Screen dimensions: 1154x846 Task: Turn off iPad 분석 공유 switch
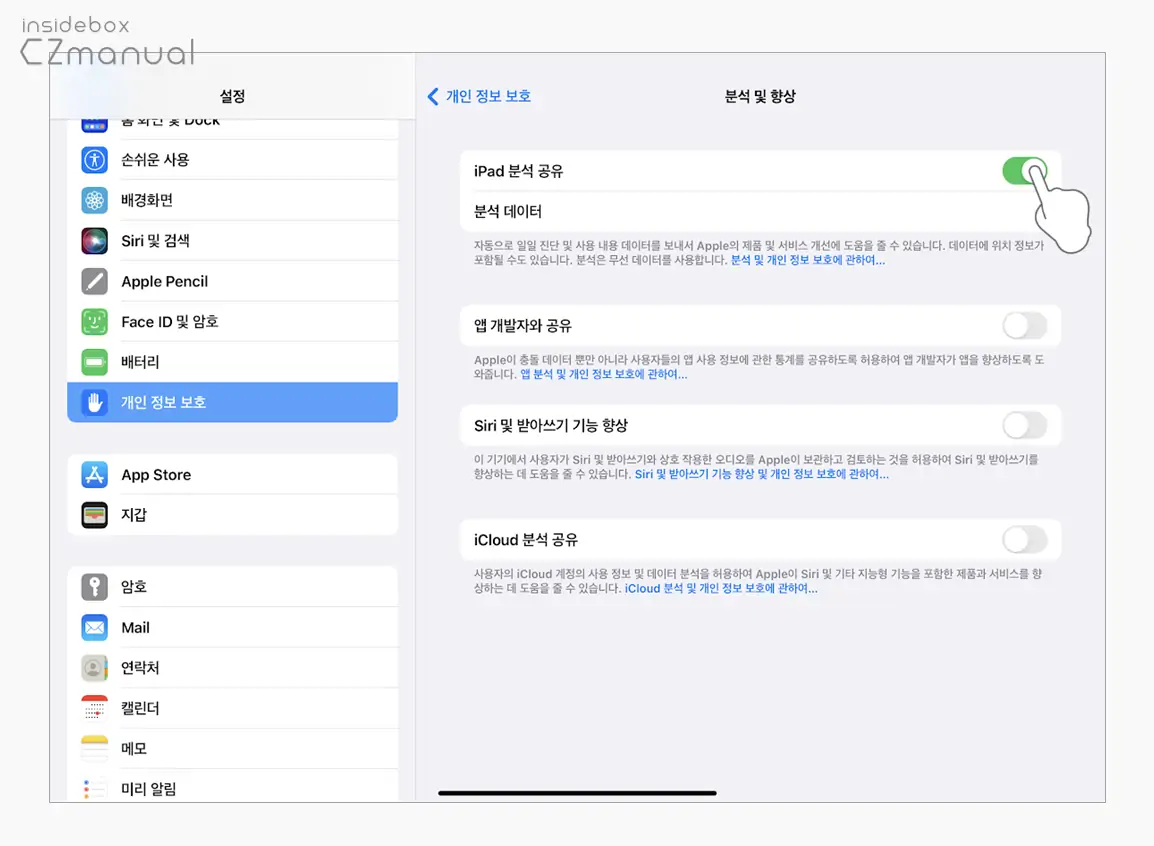pos(1024,171)
